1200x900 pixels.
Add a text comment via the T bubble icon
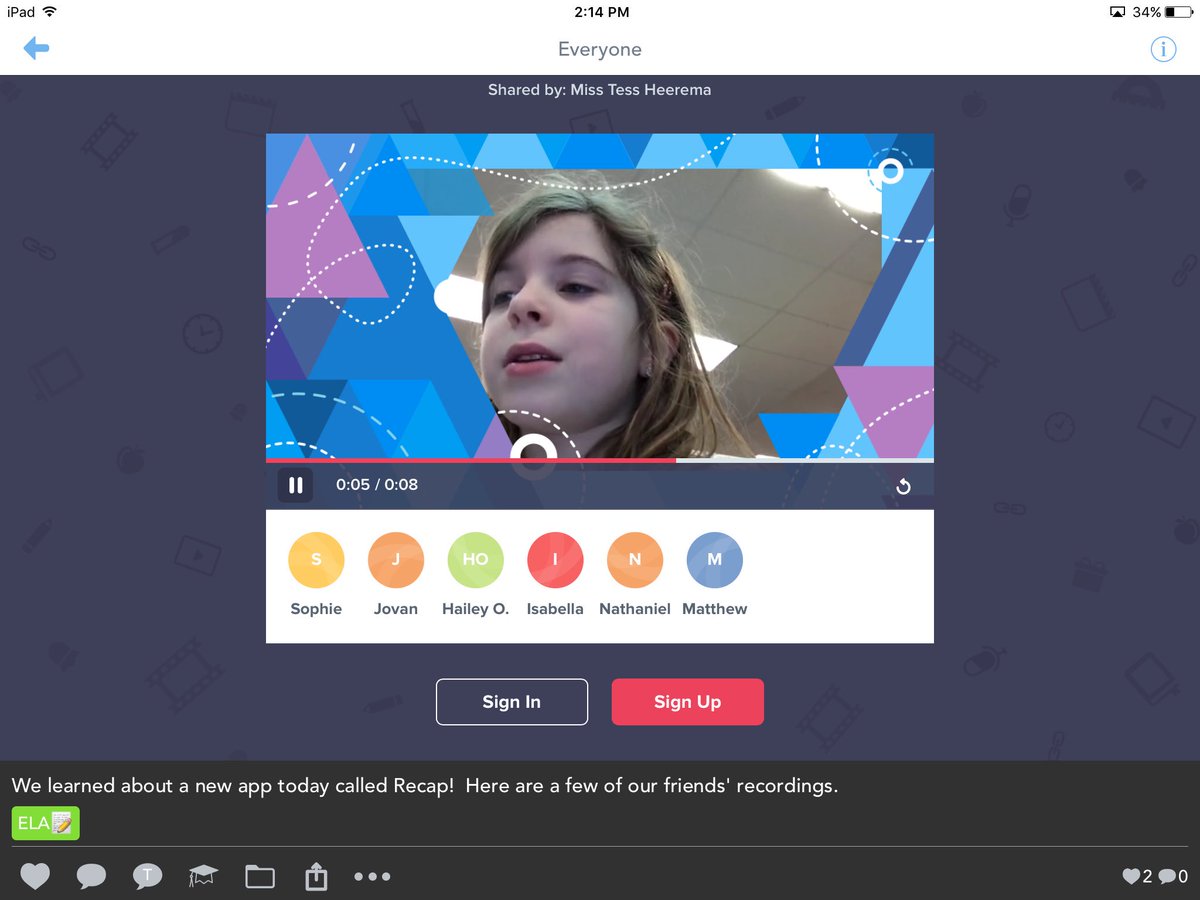click(147, 876)
